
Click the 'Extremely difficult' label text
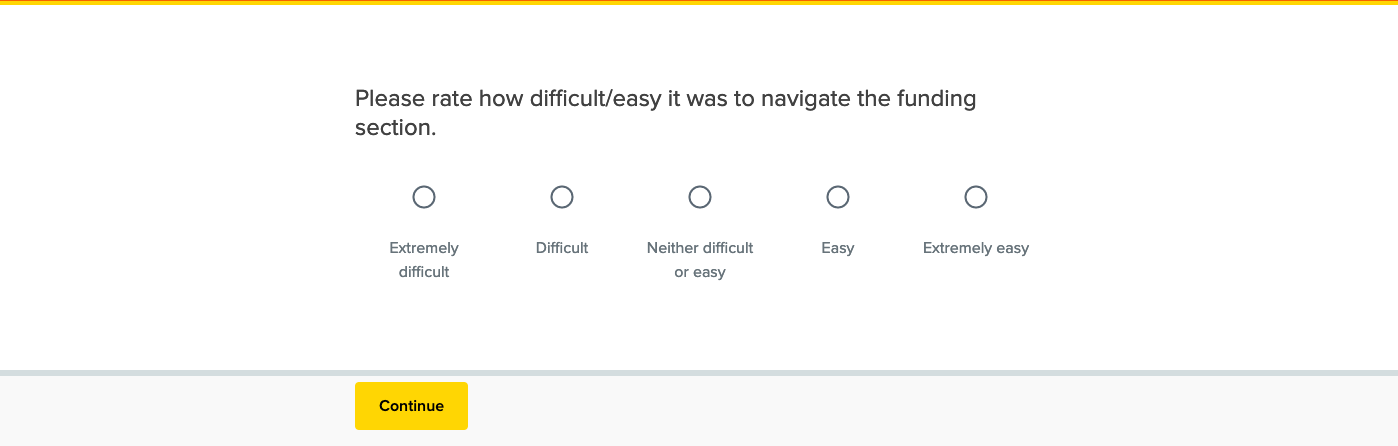coord(424,260)
